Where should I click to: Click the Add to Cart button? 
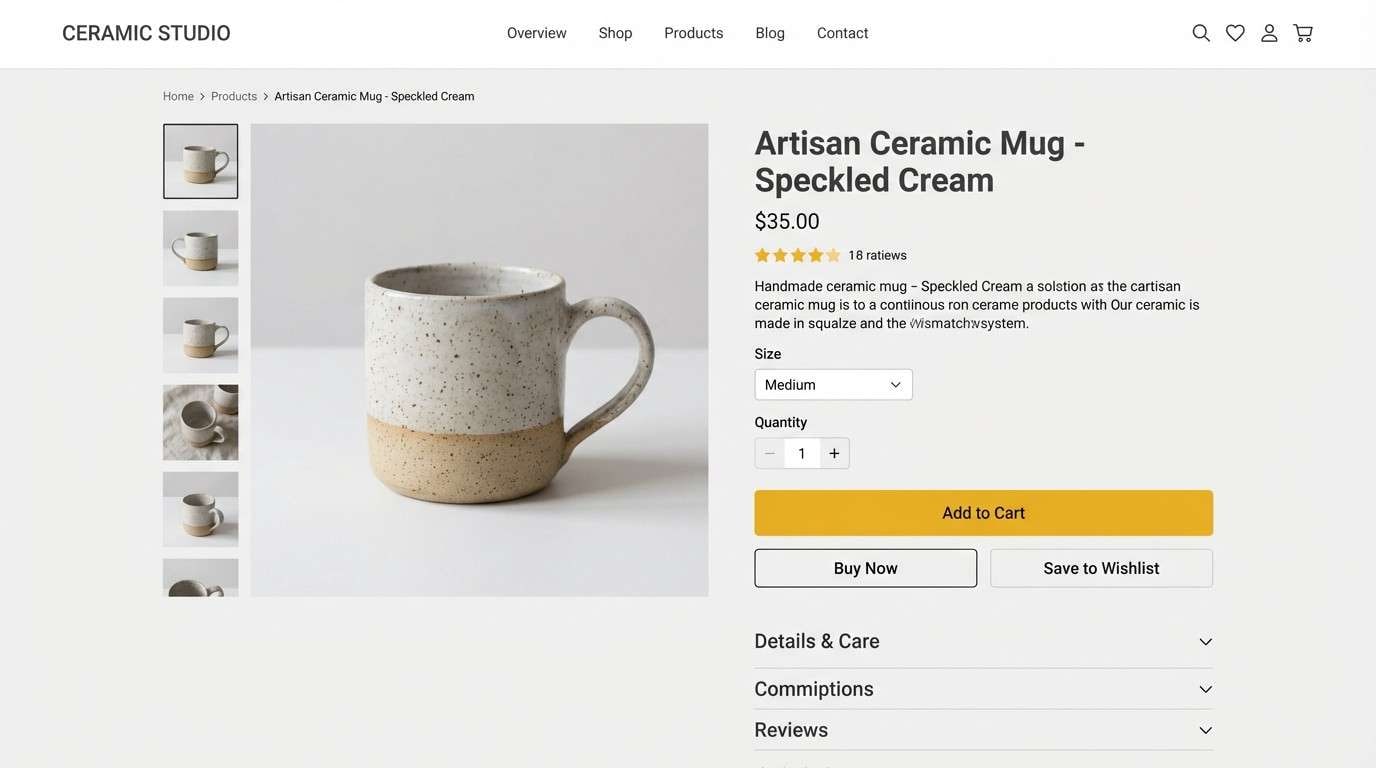pos(983,513)
